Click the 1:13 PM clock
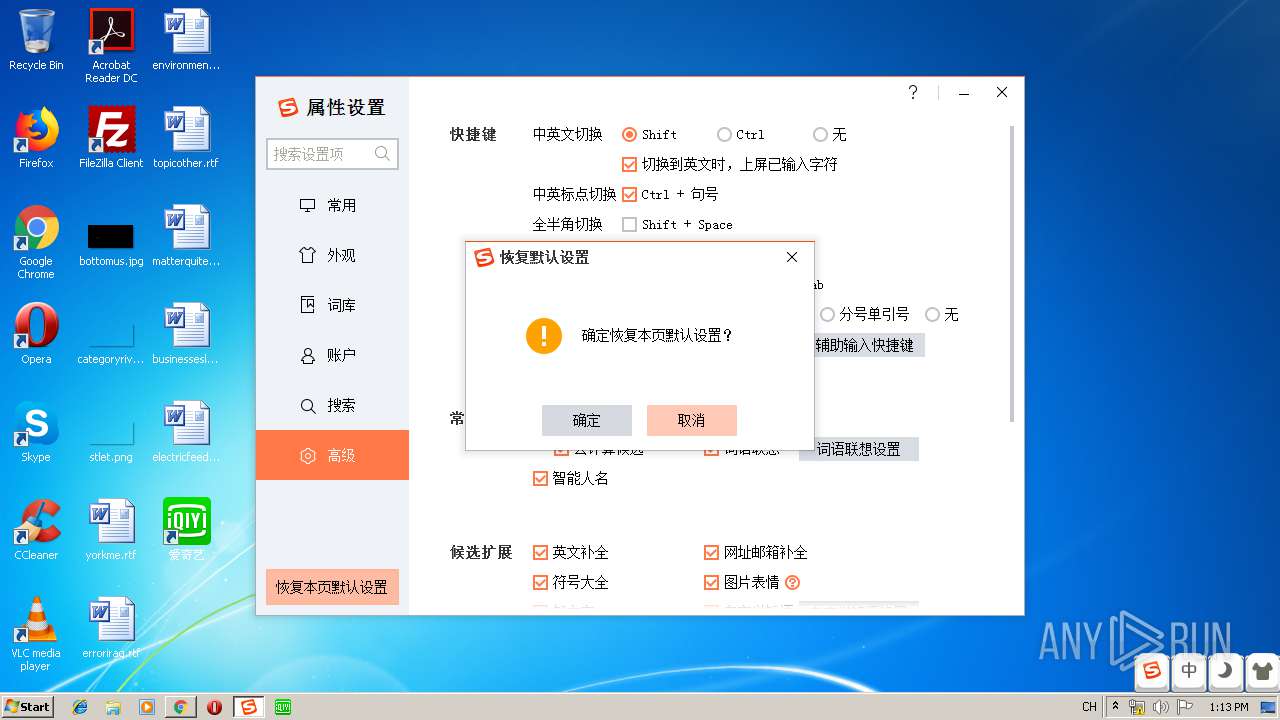Image resolution: width=1280 pixels, height=720 pixels. (1229, 707)
